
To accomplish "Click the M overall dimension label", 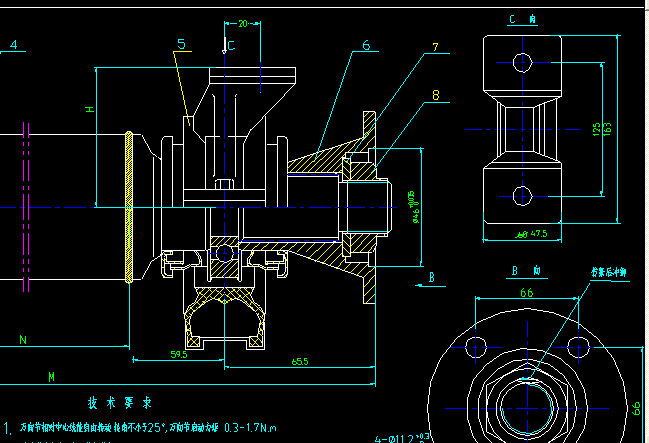I will coord(51,376).
